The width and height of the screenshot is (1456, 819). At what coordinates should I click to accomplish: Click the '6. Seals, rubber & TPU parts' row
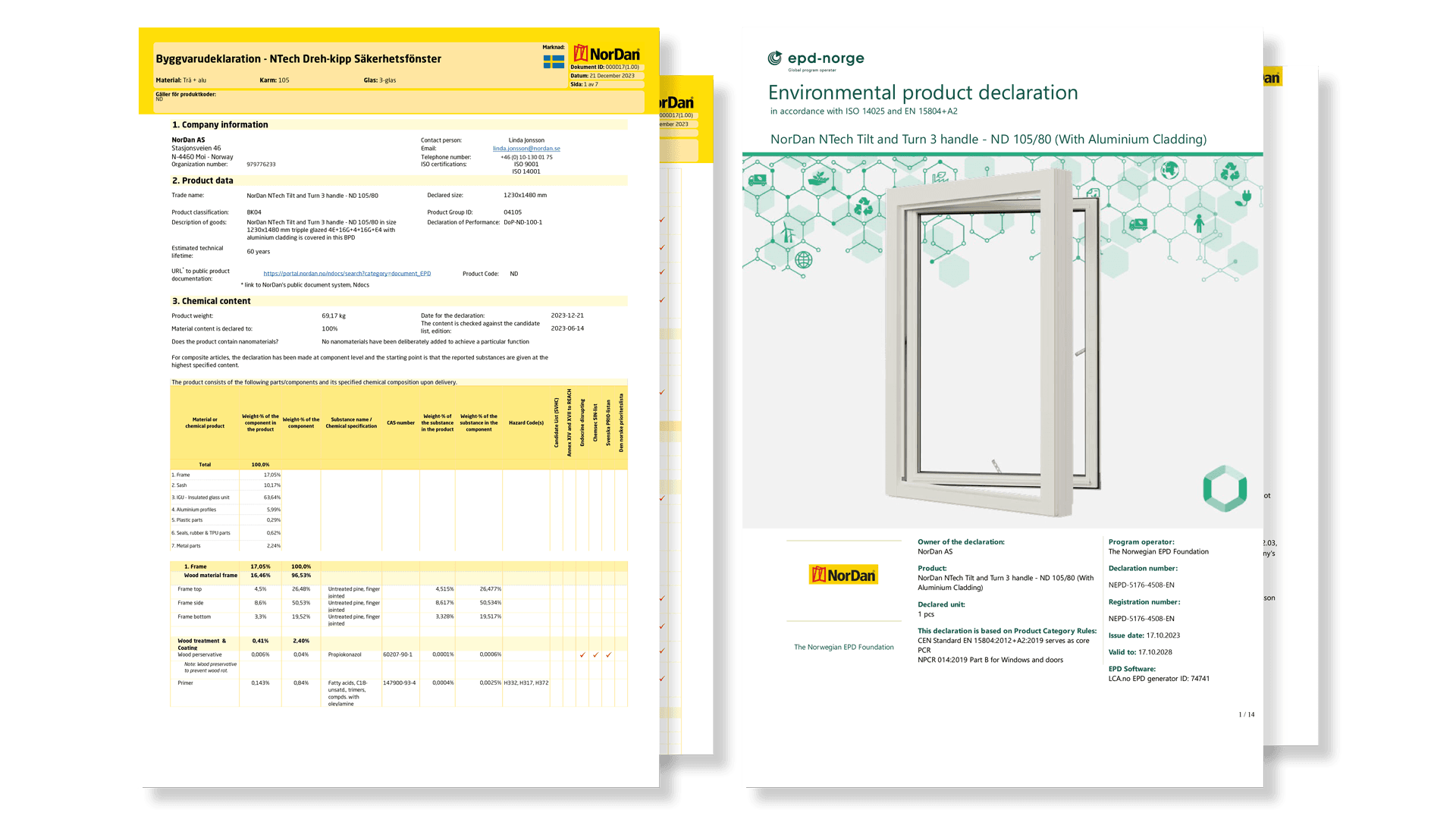(226, 533)
